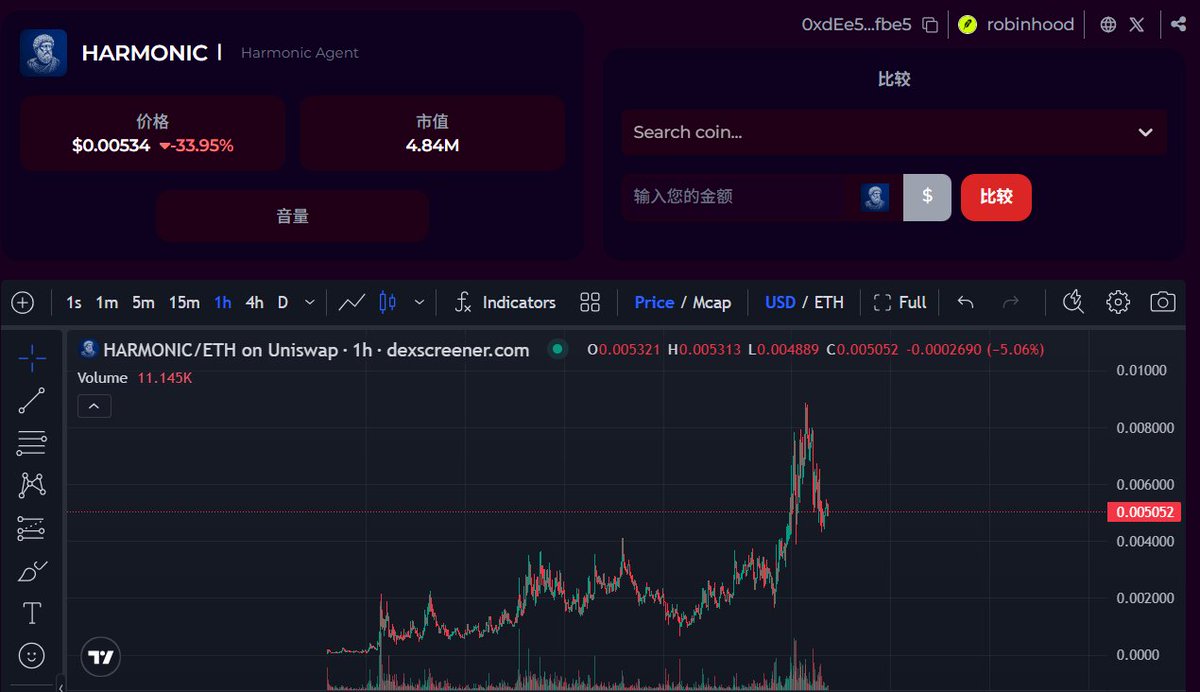This screenshot has width=1200, height=692.
Task: Expand the timeframe list chevron
Action: [x=310, y=303]
